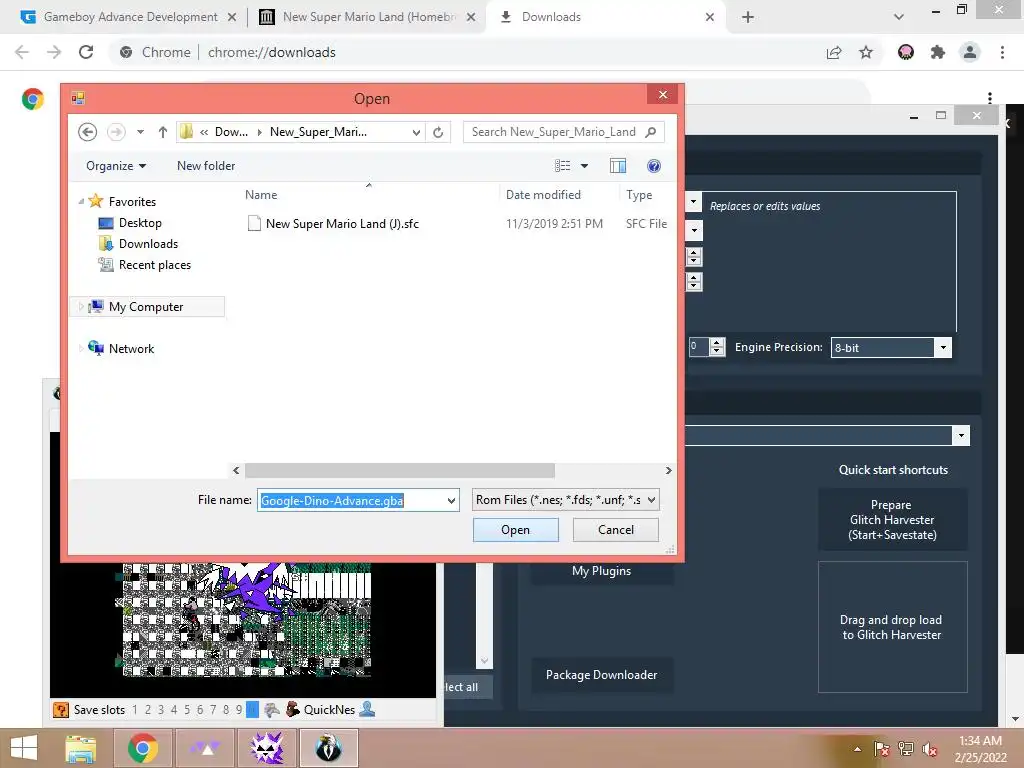Open the Organize menu
Image resolution: width=1024 pixels, height=768 pixels.
click(x=116, y=166)
